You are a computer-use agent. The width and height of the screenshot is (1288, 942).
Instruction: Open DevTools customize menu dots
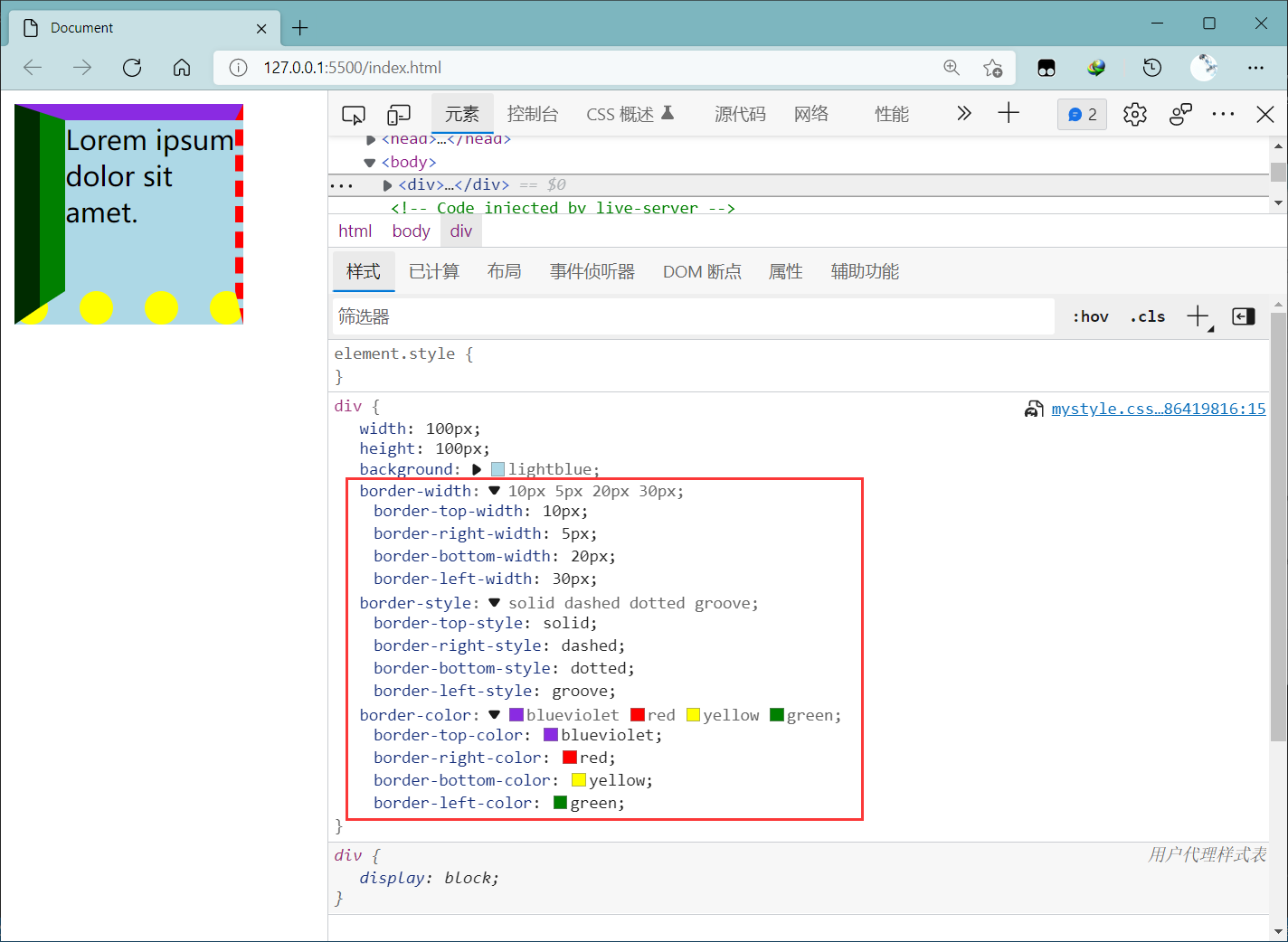coord(1223,114)
